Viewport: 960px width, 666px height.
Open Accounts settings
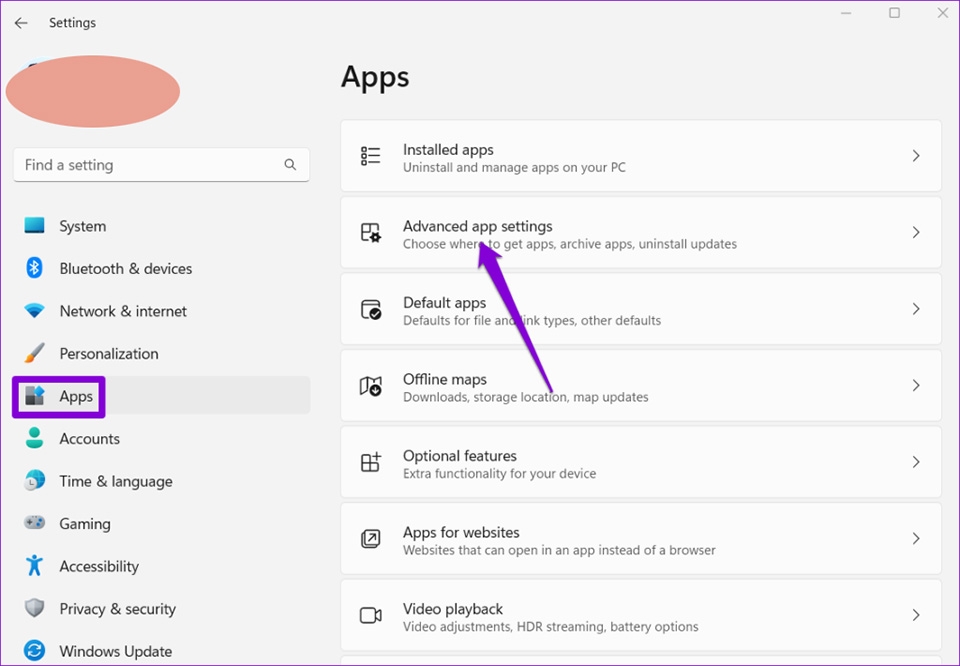coord(162,438)
